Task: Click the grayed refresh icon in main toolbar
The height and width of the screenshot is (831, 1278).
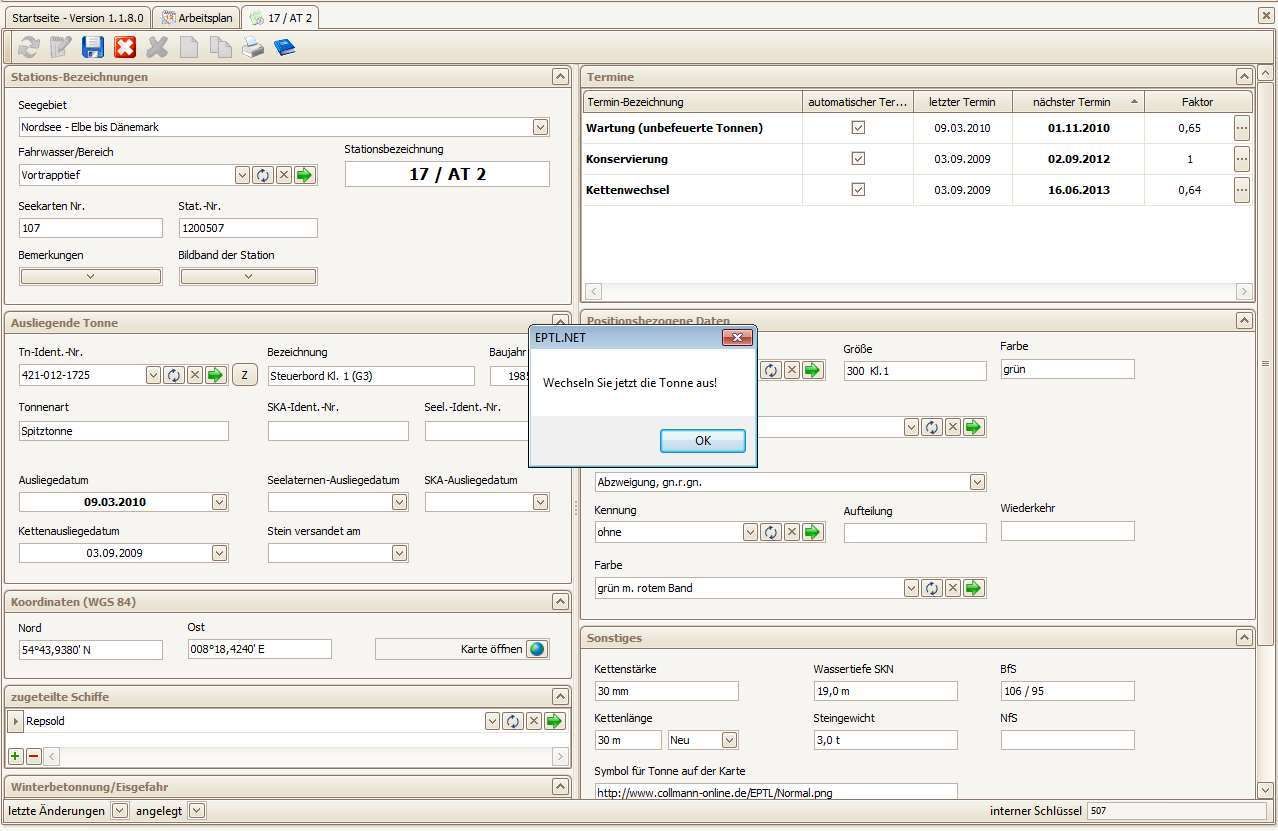Action: (29, 47)
